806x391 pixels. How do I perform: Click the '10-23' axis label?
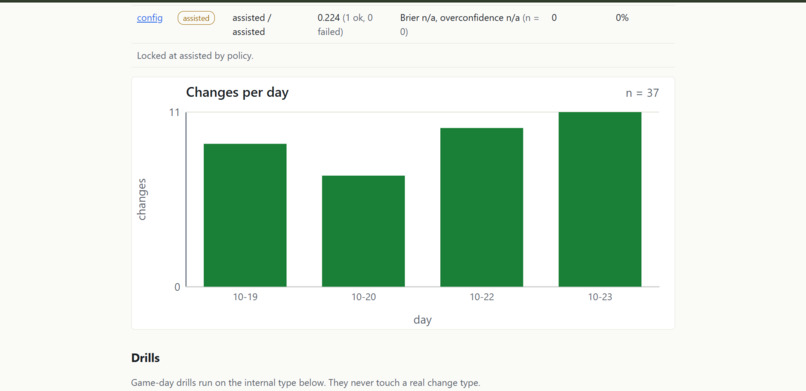[600, 297]
